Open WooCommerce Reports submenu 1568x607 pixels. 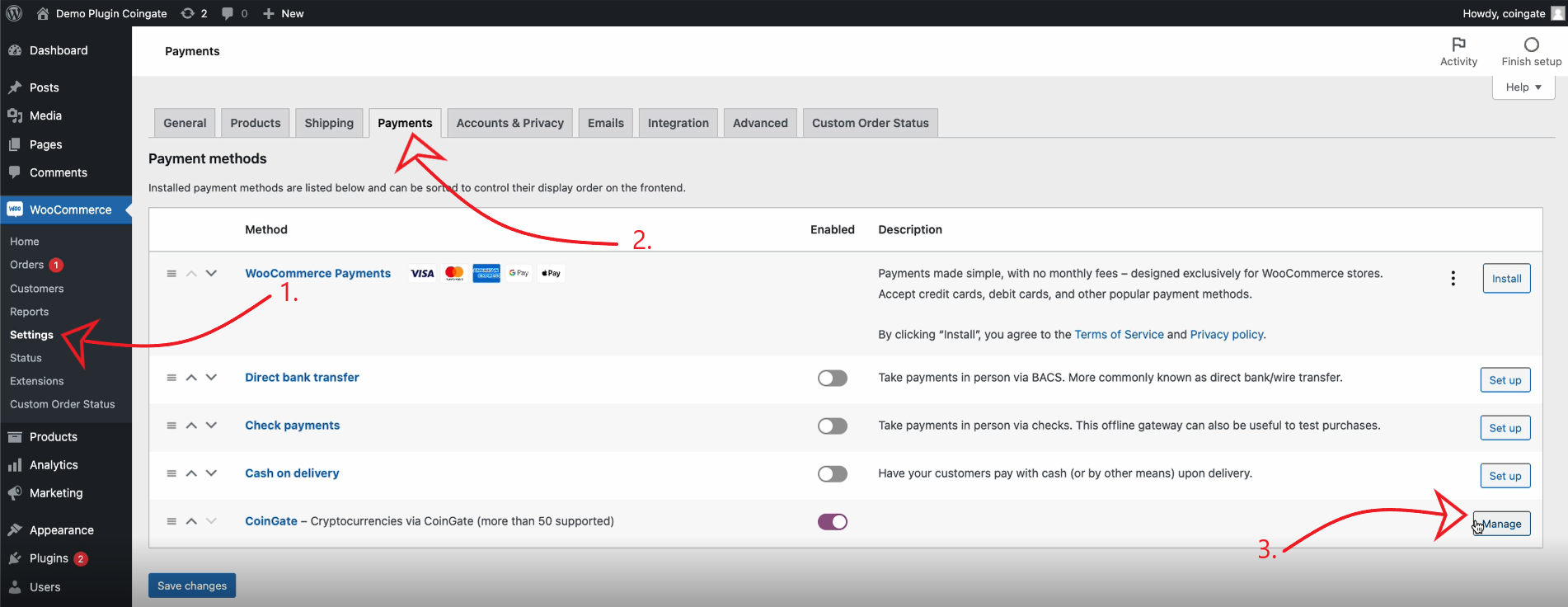30,312
